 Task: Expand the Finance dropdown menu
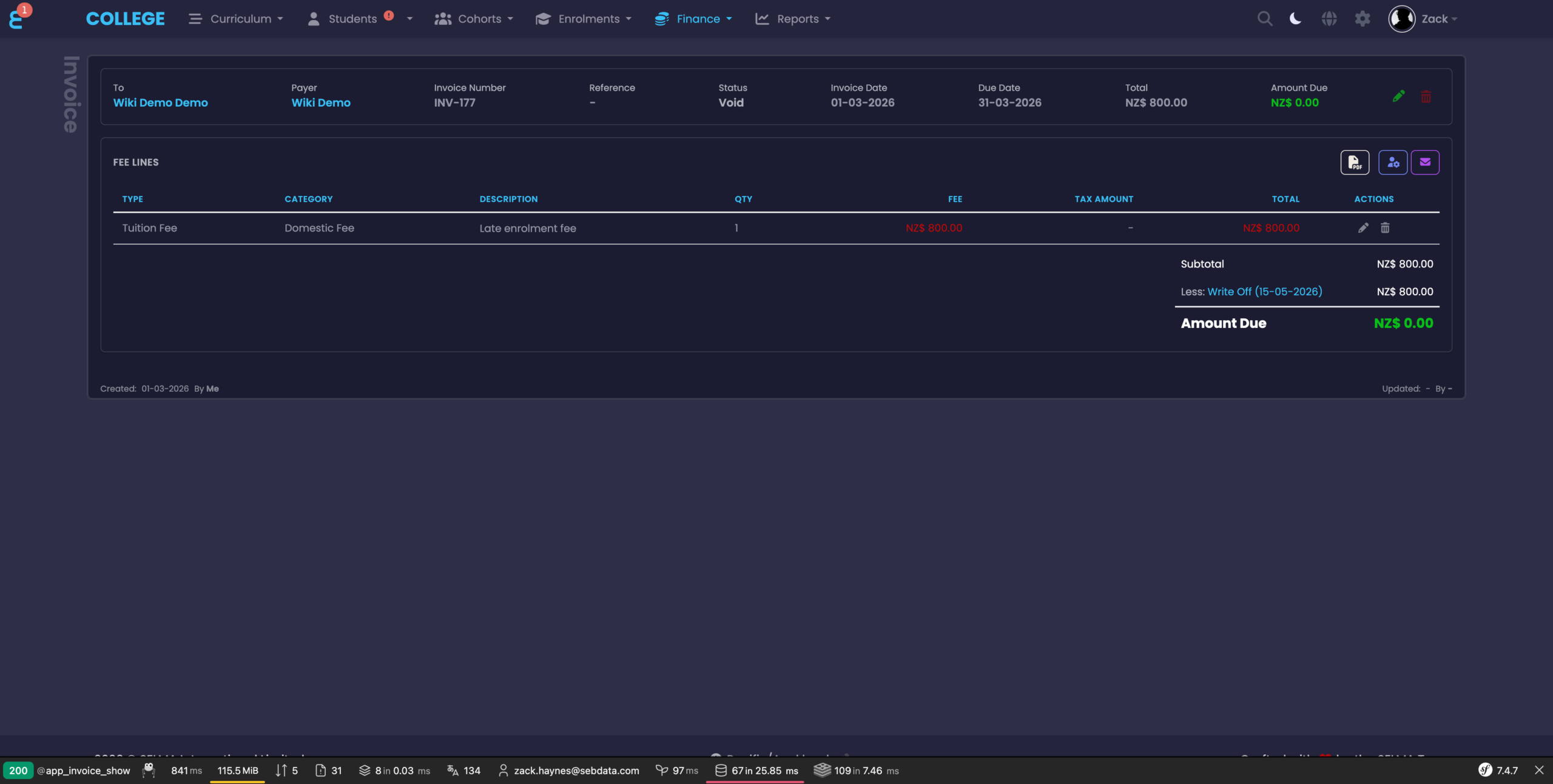point(693,19)
